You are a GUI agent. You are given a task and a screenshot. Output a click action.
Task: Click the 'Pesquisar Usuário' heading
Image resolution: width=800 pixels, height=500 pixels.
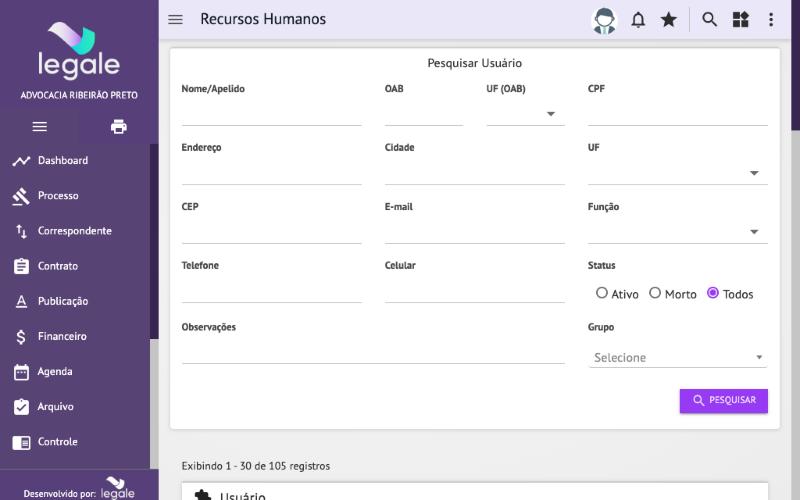coord(474,63)
